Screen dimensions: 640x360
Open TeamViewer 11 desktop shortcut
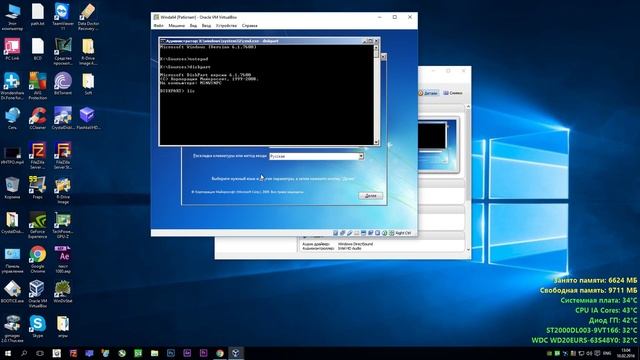[63, 16]
